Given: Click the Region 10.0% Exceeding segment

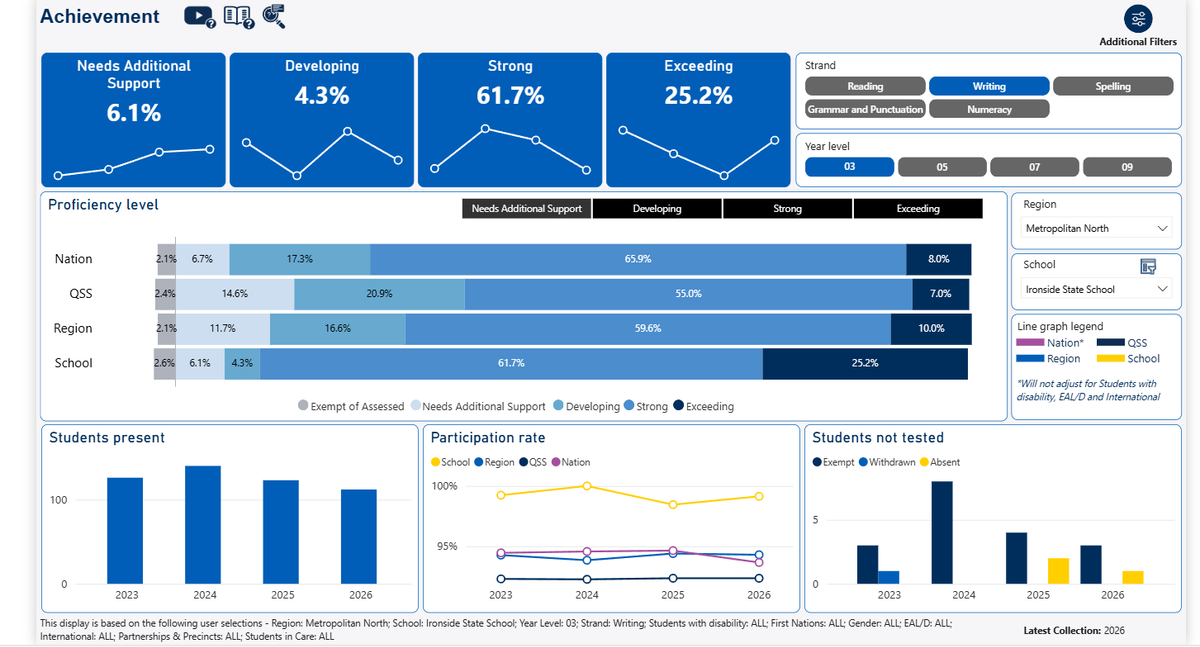Looking at the screenshot, I should pos(931,328).
